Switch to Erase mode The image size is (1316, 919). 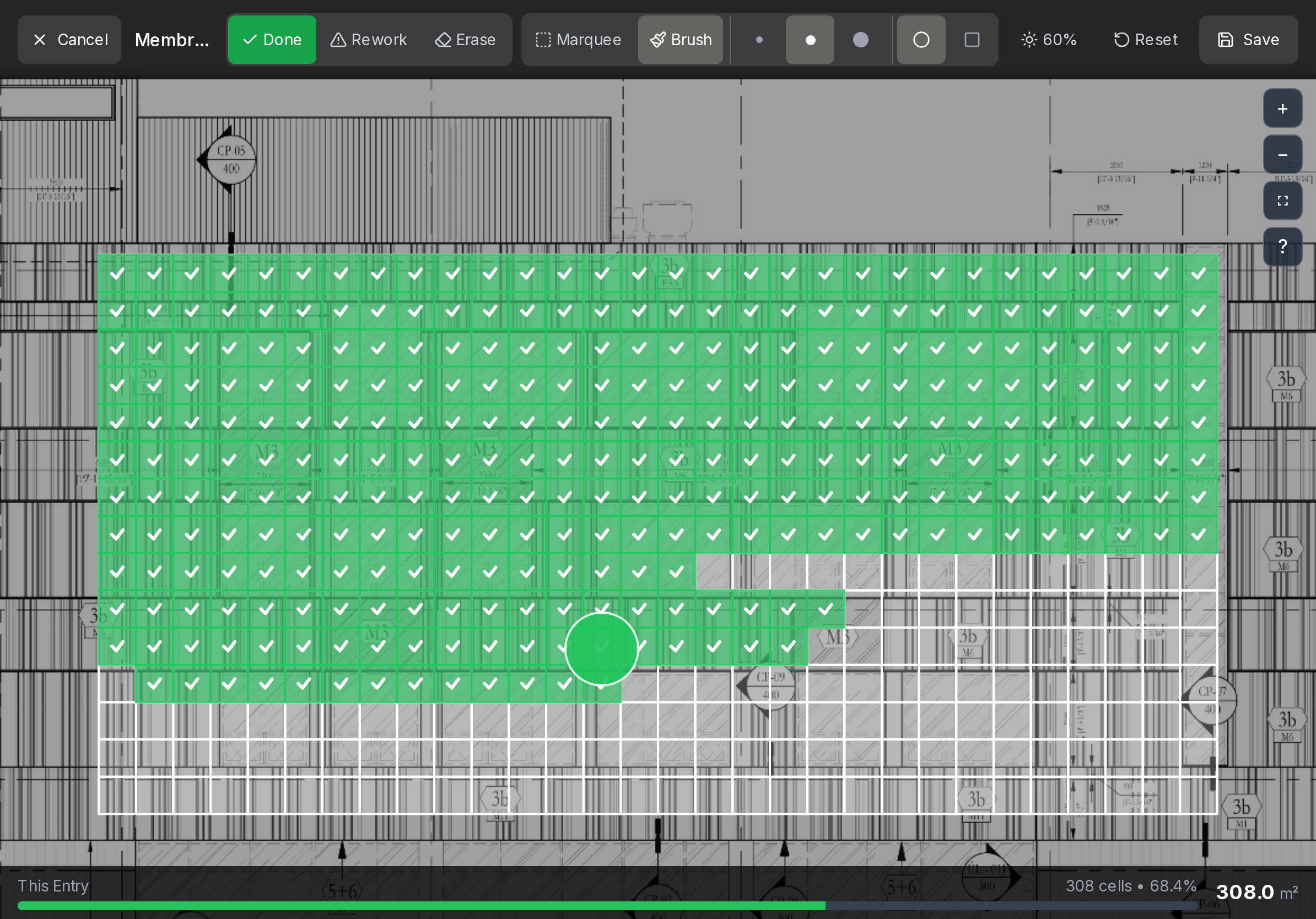[466, 40]
